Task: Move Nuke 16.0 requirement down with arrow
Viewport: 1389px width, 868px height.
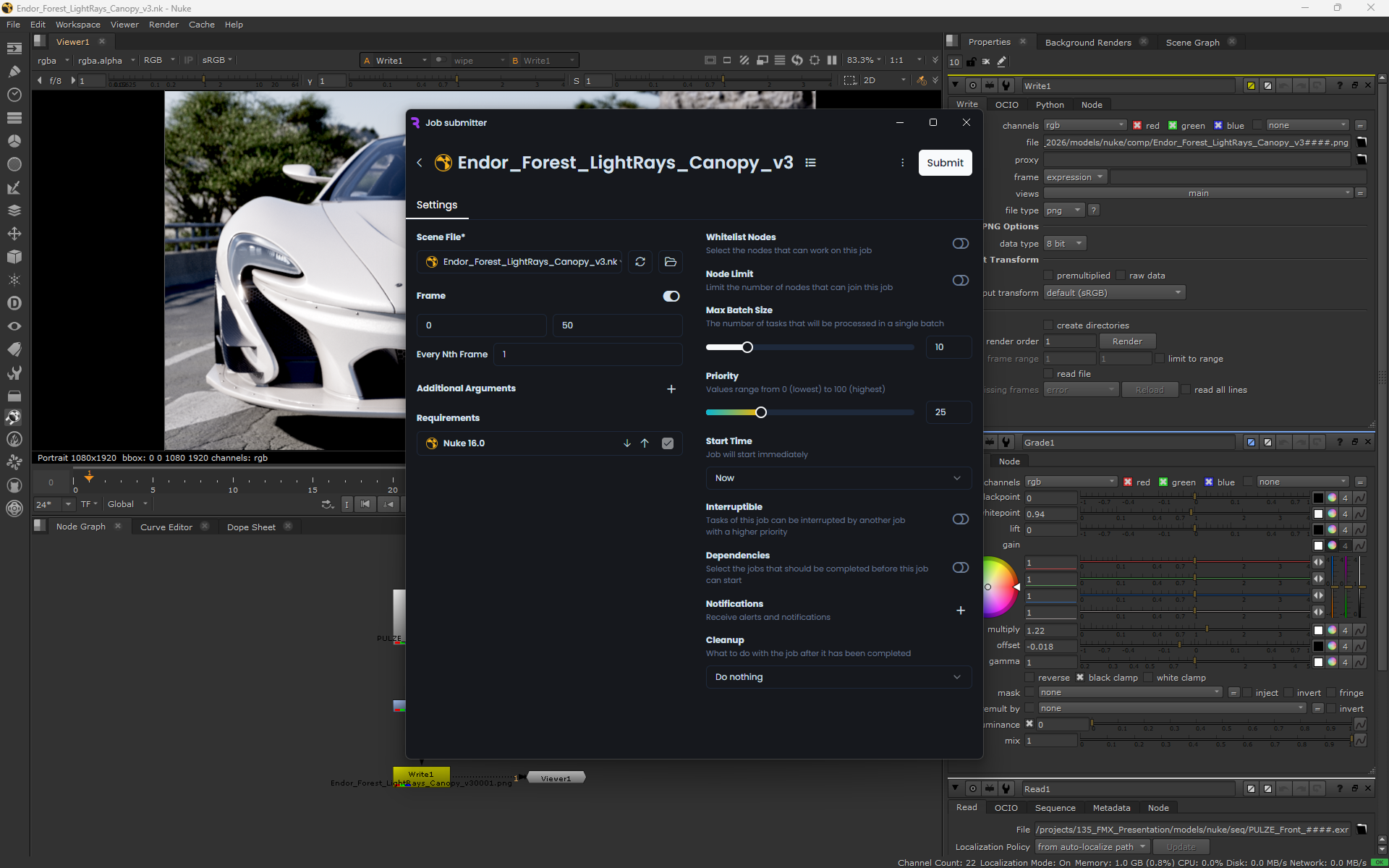Action: tap(626, 443)
